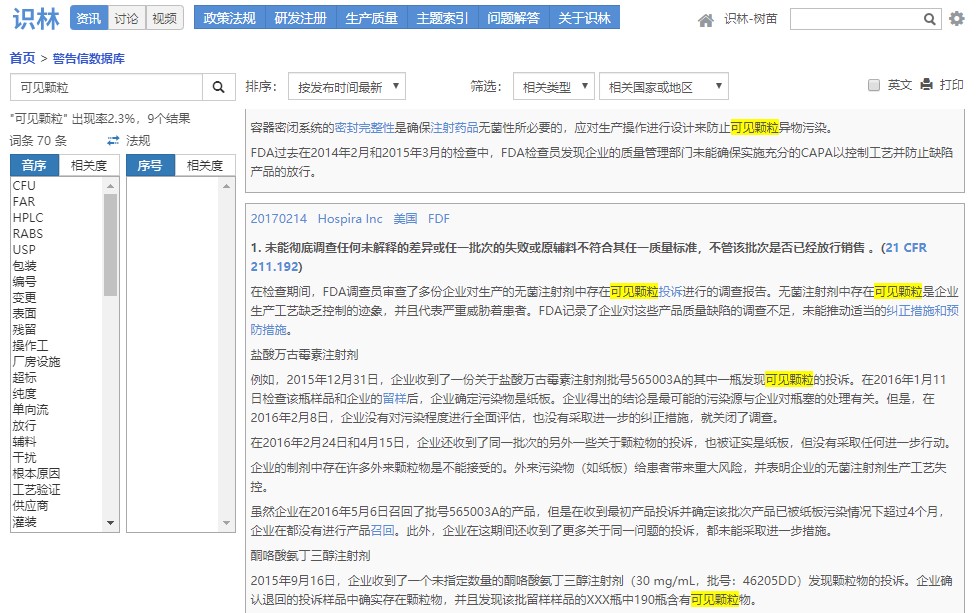
Task: Click swap arrows icon next to 法规
Action: (113, 141)
